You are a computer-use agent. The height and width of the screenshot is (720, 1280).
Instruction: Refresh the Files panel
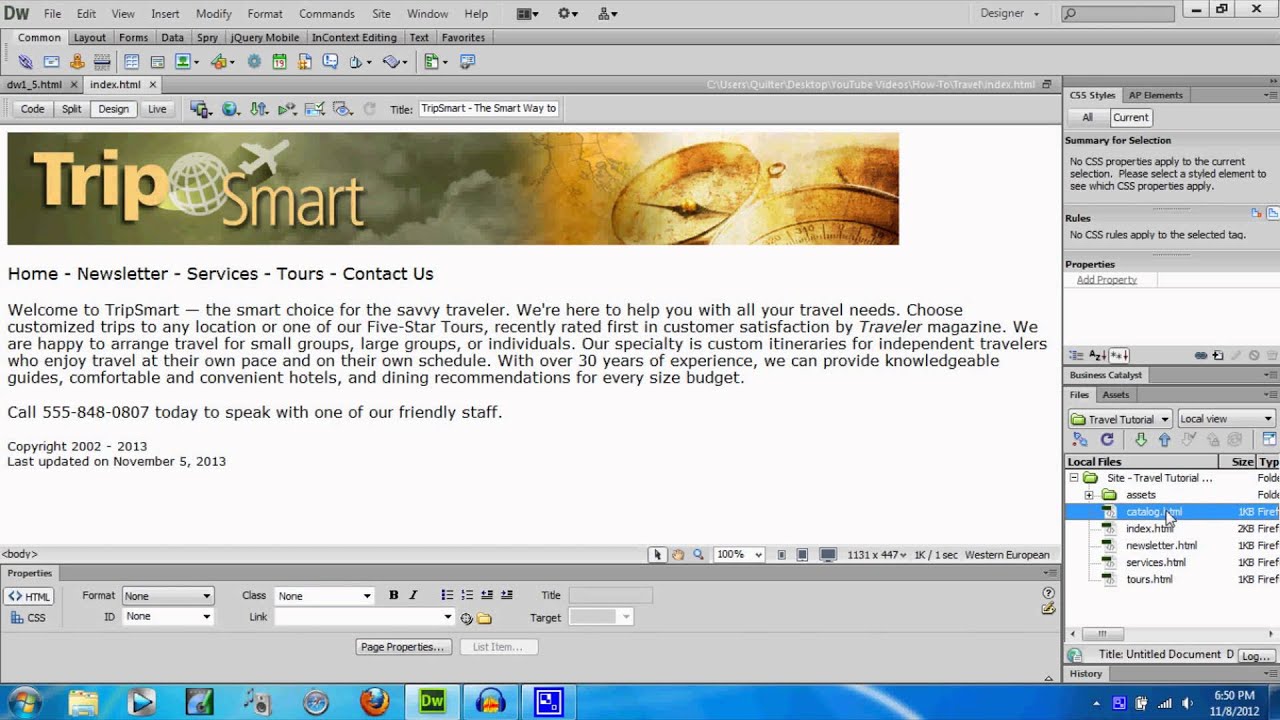coord(1107,440)
